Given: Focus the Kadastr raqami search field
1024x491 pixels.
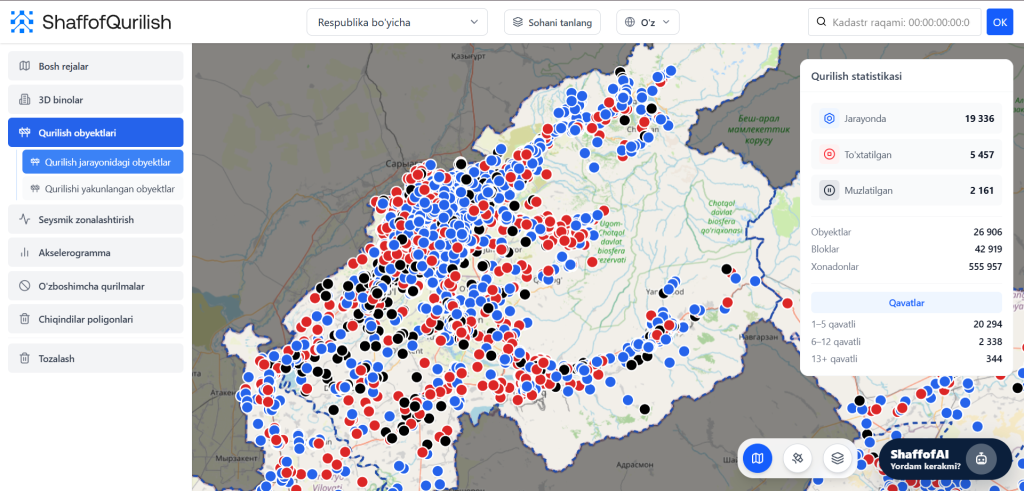Looking at the screenshot, I should (x=895, y=22).
